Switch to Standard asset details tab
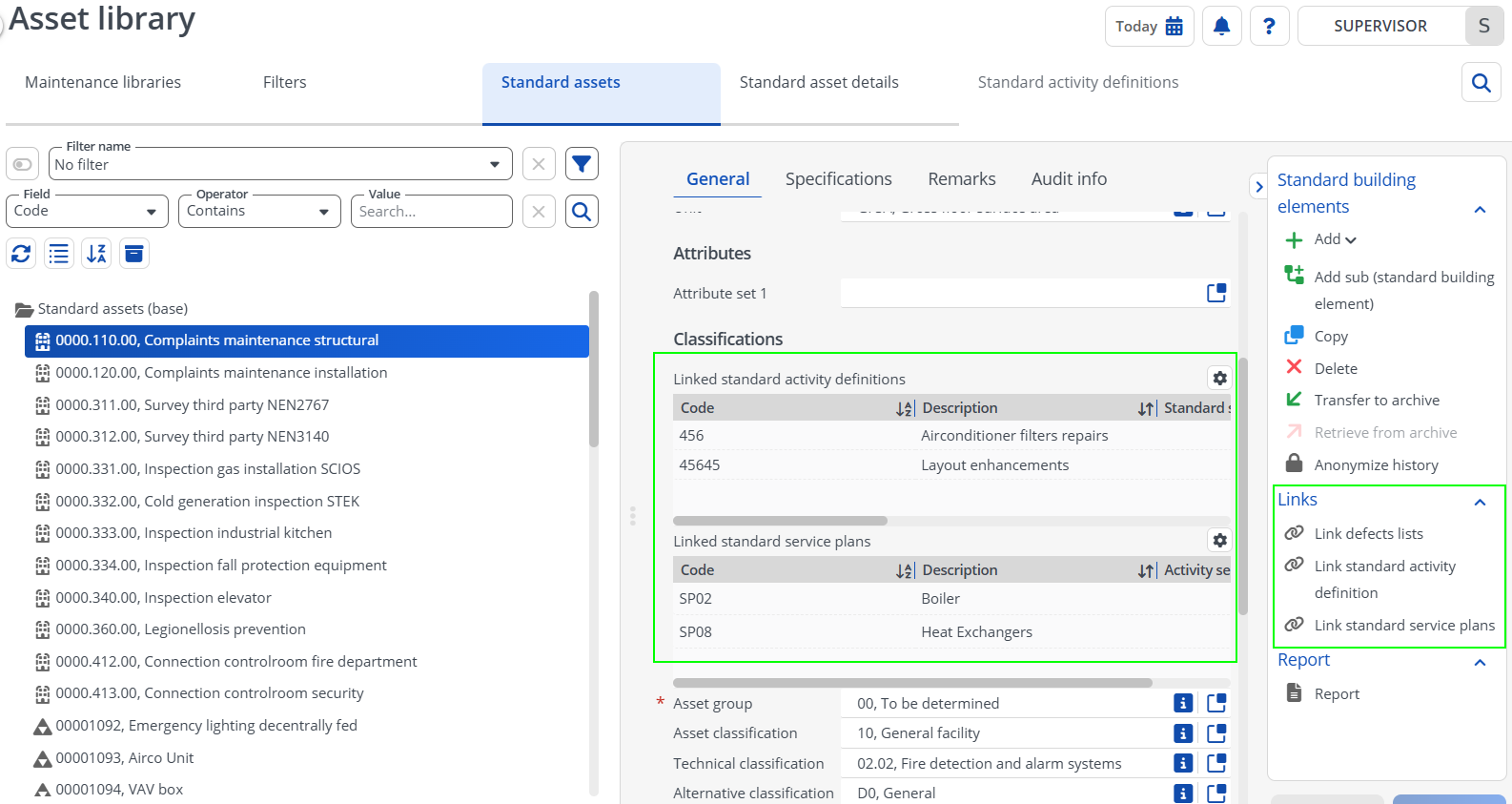The height and width of the screenshot is (804, 1512). pyautogui.click(x=819, y=82)
